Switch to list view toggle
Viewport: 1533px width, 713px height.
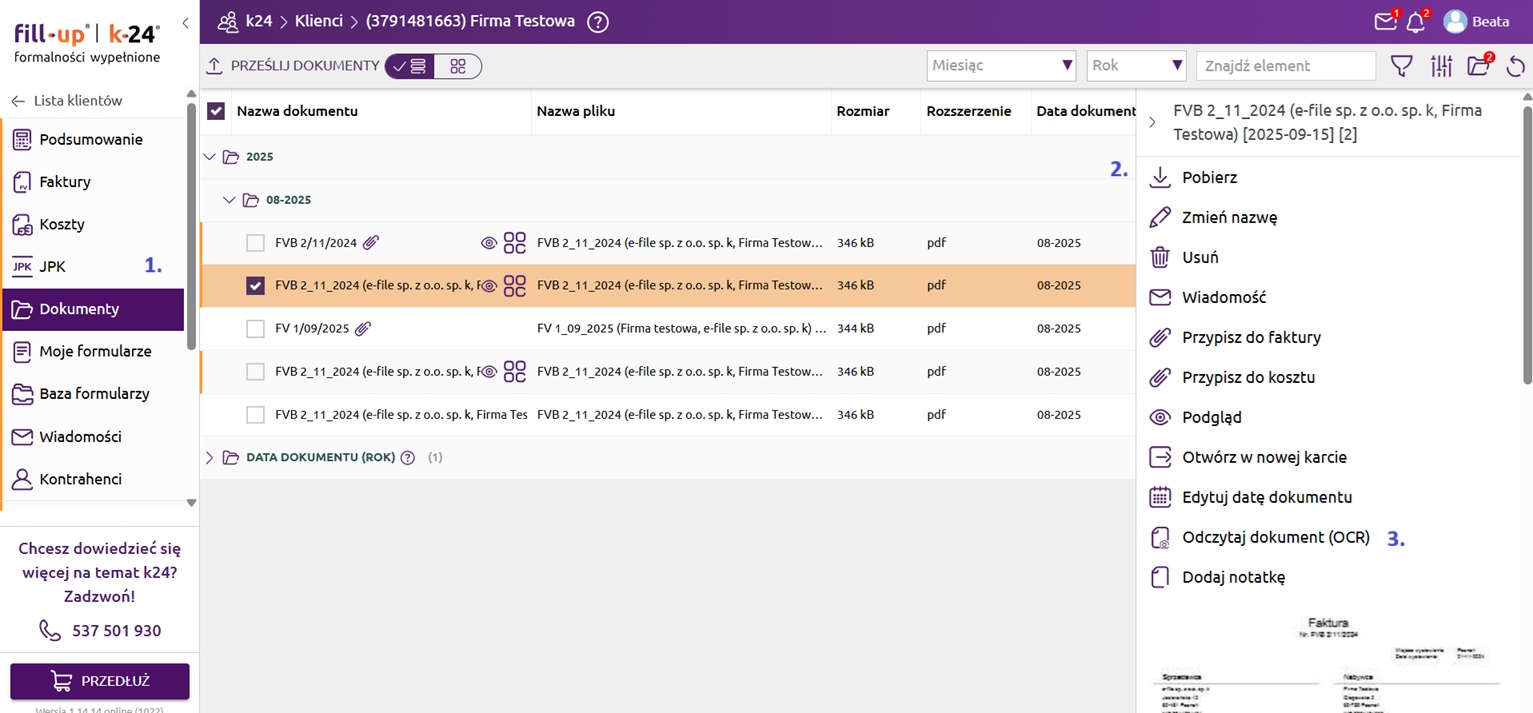coord(409,66)
